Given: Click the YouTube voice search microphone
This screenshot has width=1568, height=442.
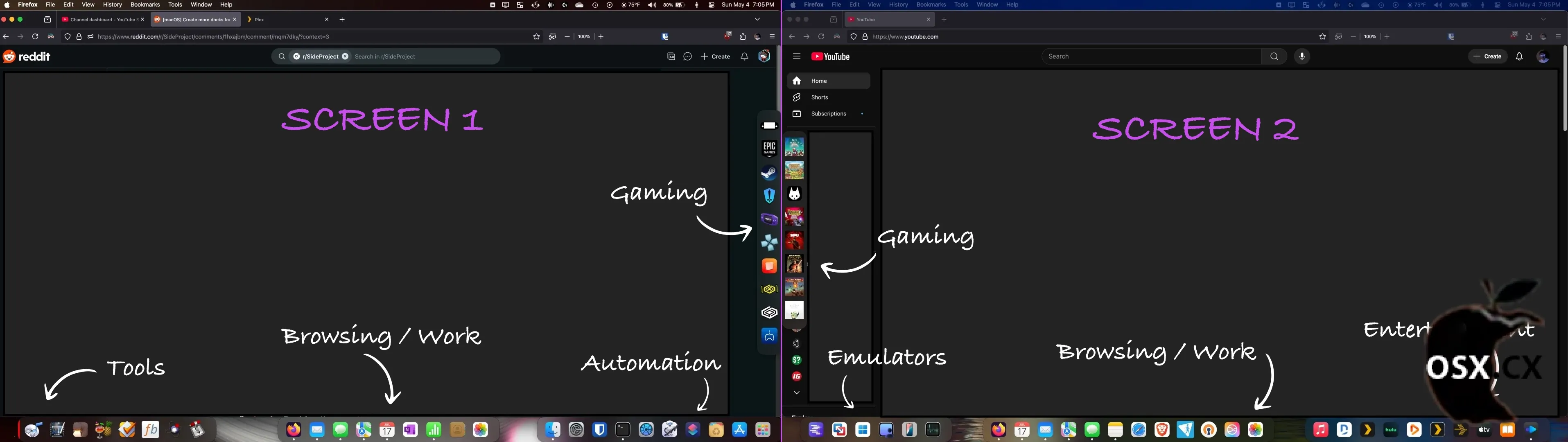Looking at the screenshot, I should pos(1302,56).
